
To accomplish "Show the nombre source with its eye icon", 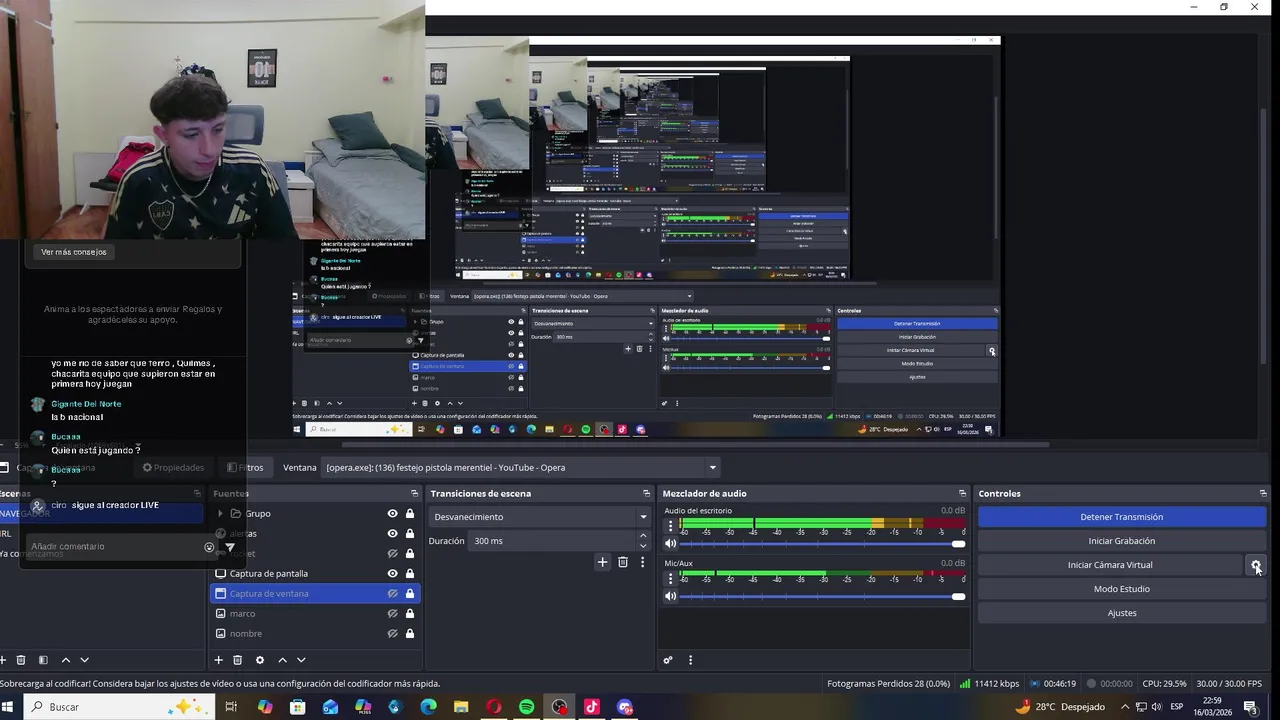I will click(x=392, y=633).
